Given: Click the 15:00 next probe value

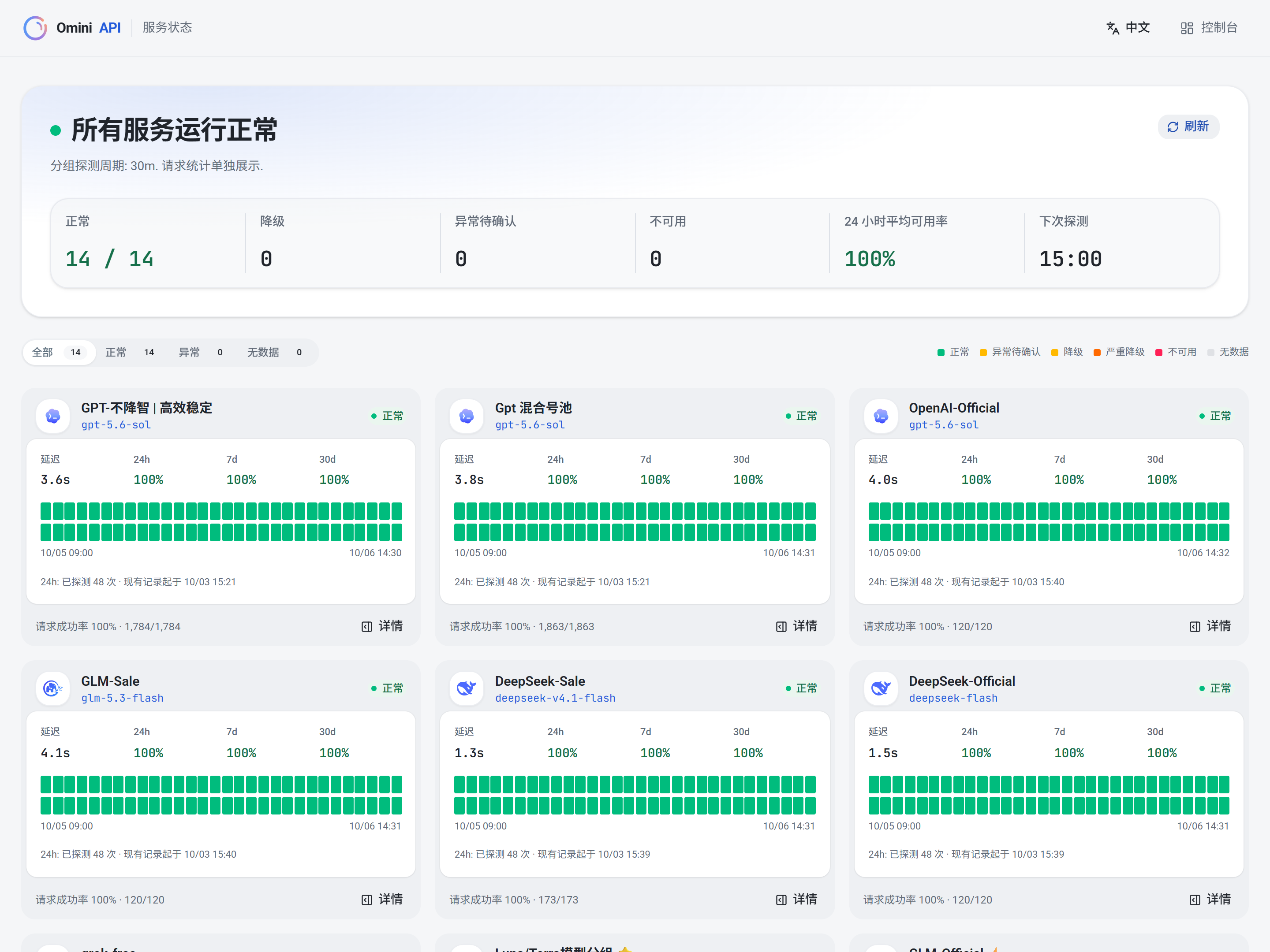Looking at the screenshot, I should click(1070, 259).
